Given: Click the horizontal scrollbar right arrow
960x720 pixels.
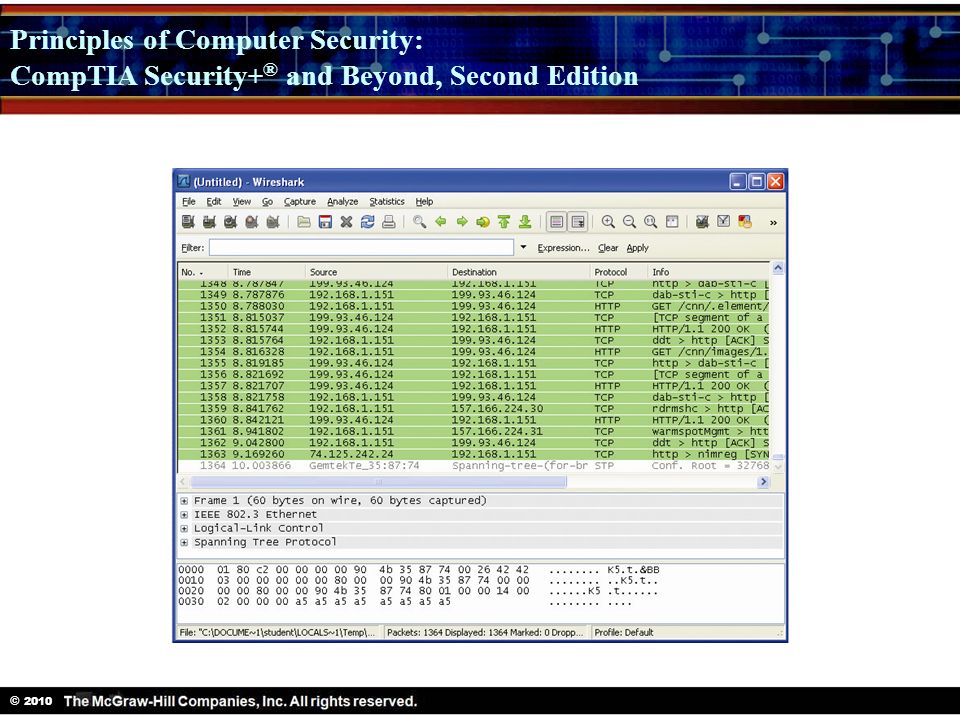Looking at the screenshot, I should [x=763, y=482].
